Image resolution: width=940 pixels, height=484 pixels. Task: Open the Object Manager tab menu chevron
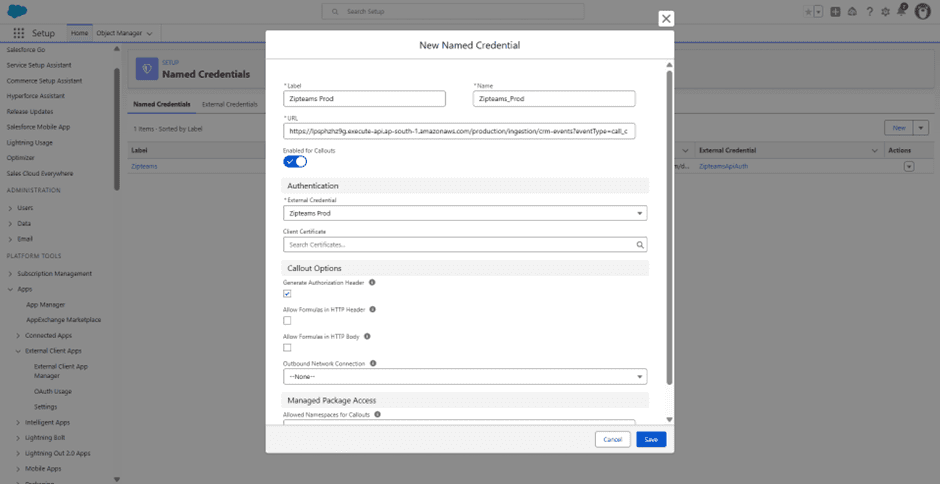click(149, 34)
